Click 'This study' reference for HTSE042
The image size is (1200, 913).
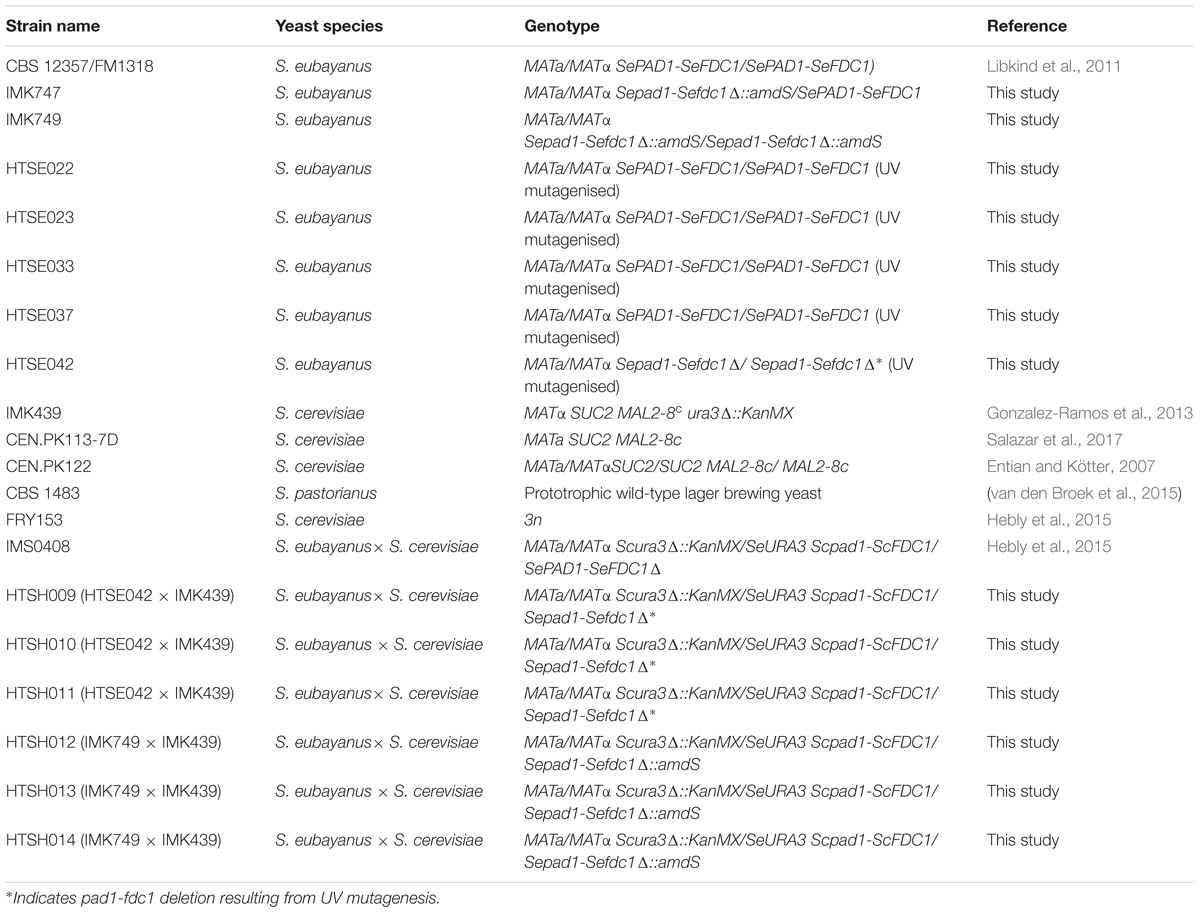tap(1022, 365)
